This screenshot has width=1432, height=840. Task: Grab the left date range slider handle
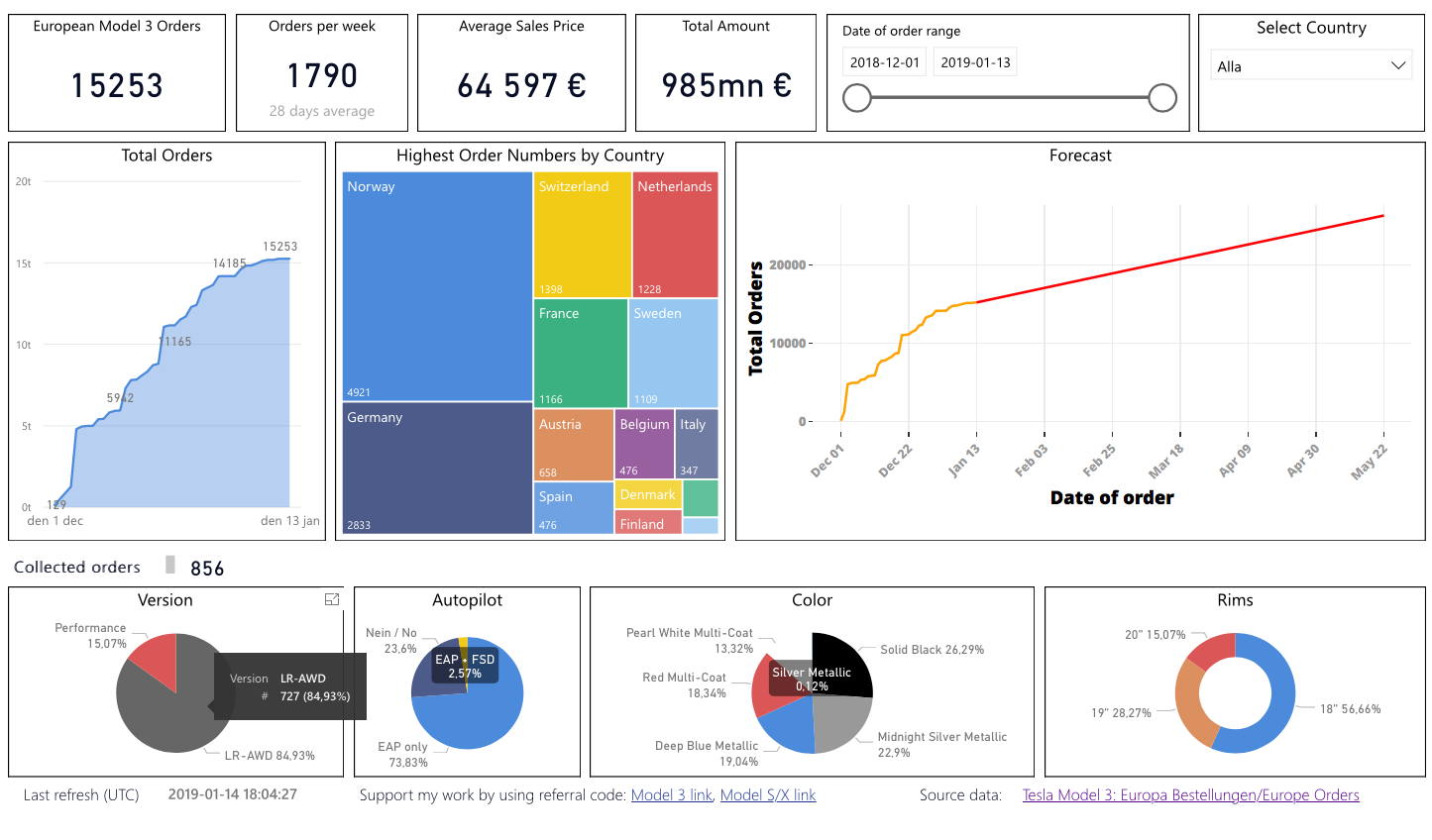857,98
